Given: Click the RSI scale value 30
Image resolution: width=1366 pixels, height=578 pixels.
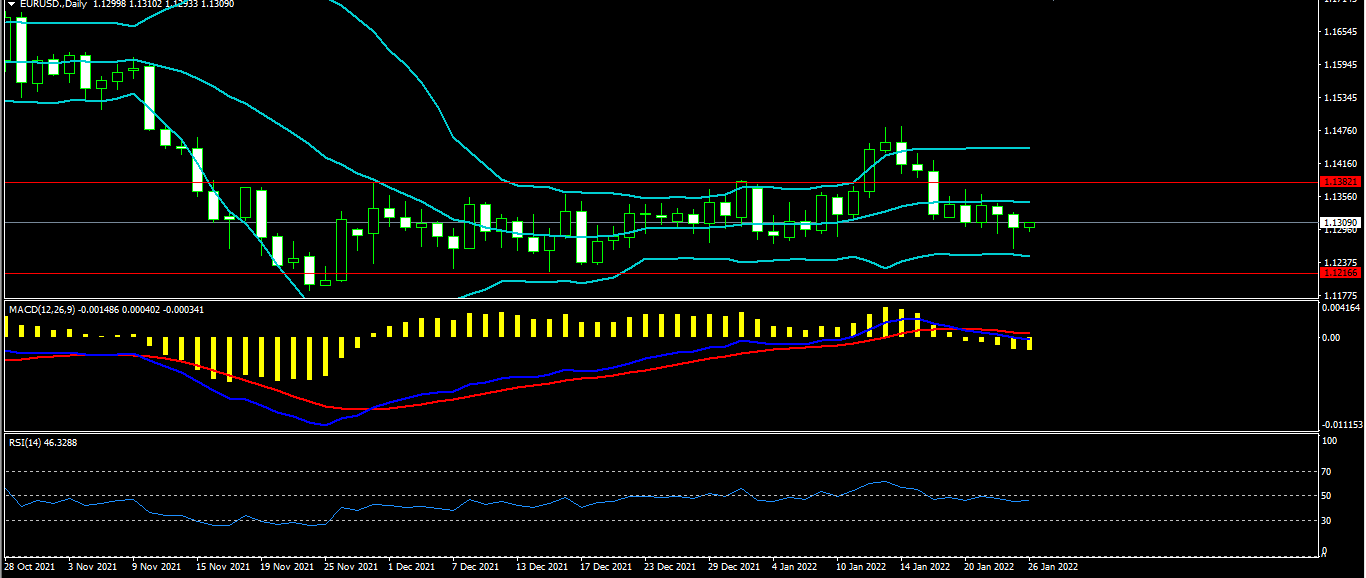Looking at the screenshot, I should (1328, 520).
